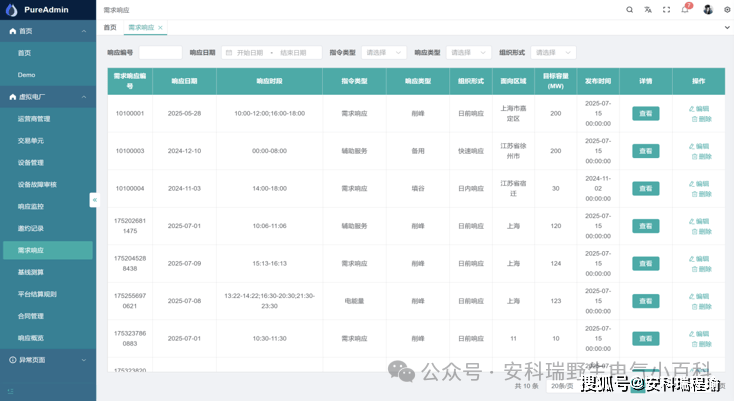Image resolution: width=735 pixels, height=401 pixels.
Task: Open 响应概览 in the sidebar
Action: pyautogui.click(x=48, y=338)
